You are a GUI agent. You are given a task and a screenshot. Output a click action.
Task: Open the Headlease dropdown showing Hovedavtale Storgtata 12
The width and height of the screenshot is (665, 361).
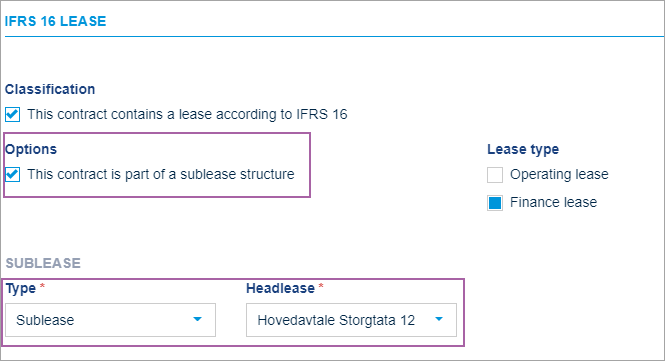(x=351, y=320)
